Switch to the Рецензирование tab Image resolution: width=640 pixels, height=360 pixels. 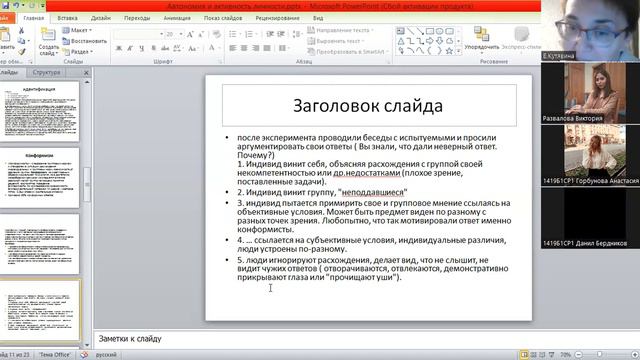click(x=278, y=18)
